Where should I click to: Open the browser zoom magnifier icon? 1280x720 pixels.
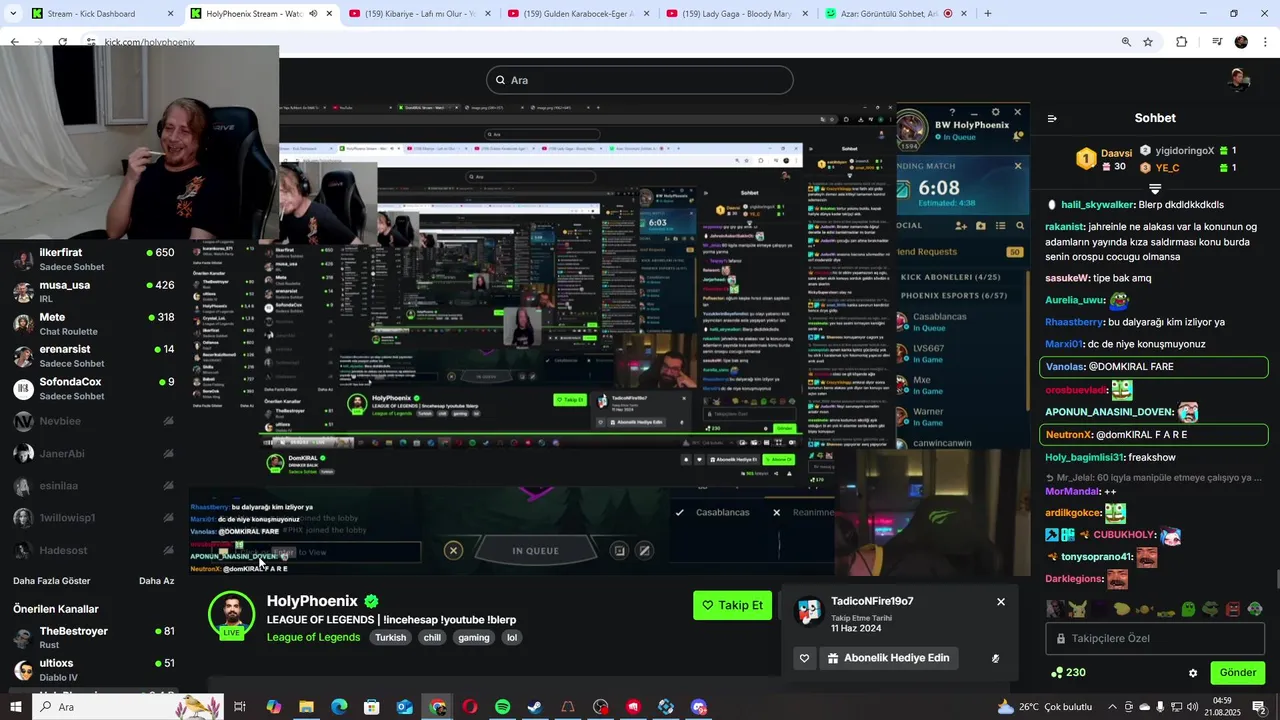tap(1126, 42)
